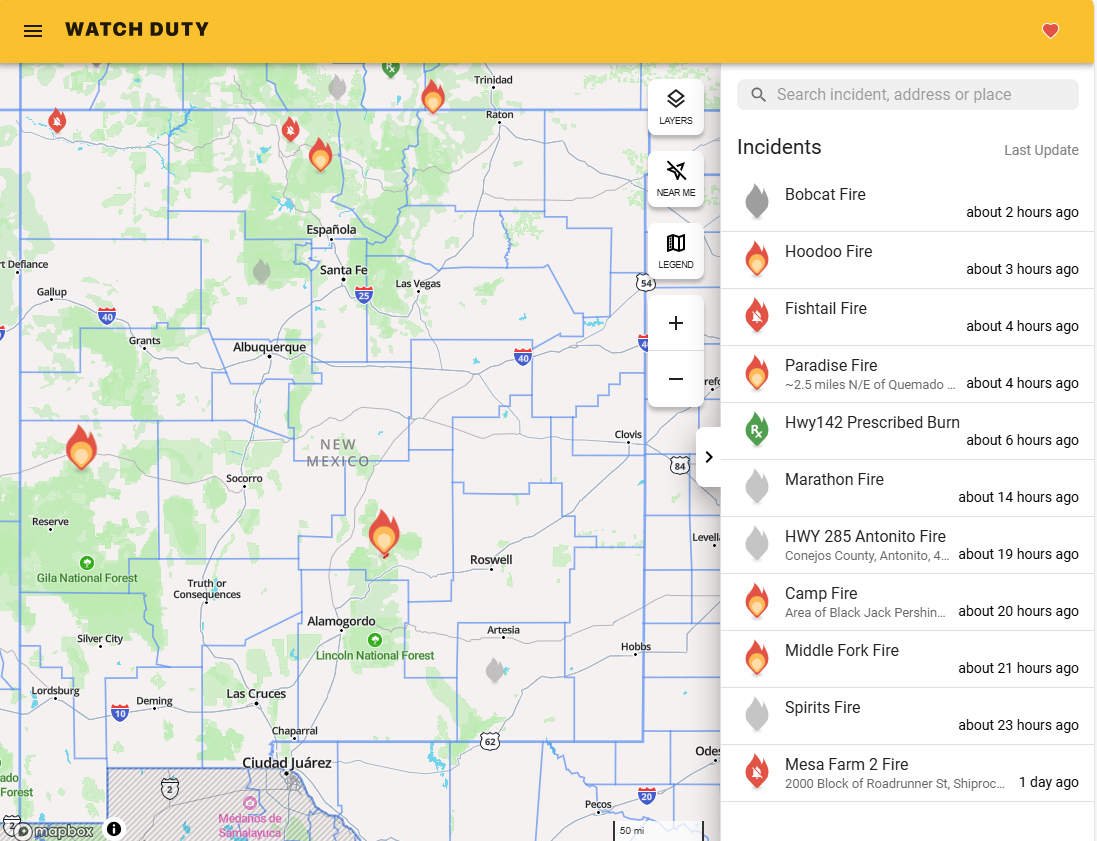Click the fire marker northwest of Roswell
1097x841 pixels.
(x=383, y=532)
